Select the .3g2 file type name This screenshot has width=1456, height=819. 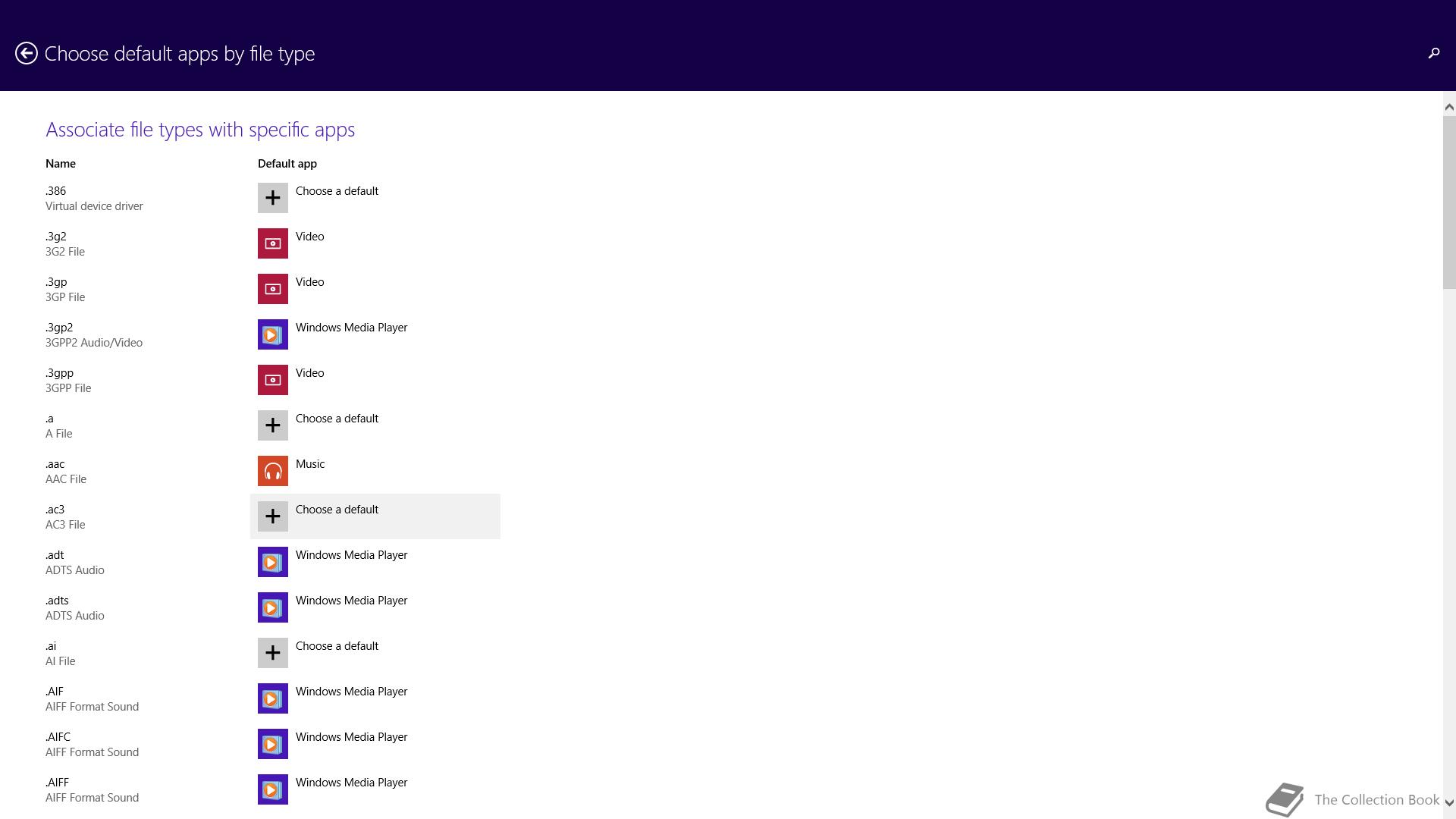point(56,237)
